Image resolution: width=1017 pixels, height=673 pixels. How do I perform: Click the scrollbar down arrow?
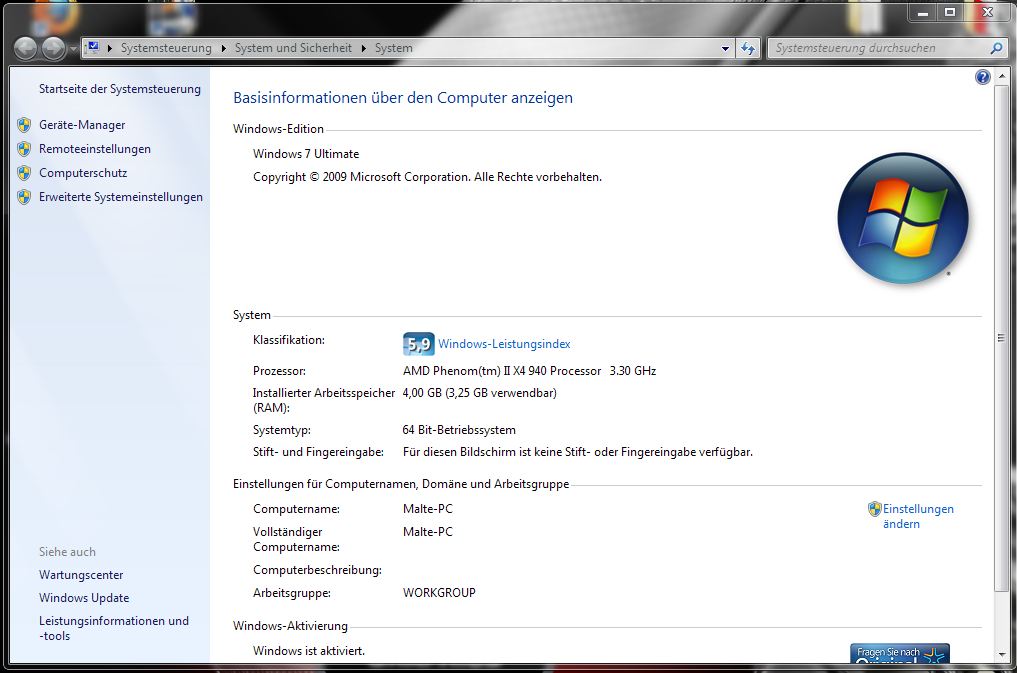1001,655
